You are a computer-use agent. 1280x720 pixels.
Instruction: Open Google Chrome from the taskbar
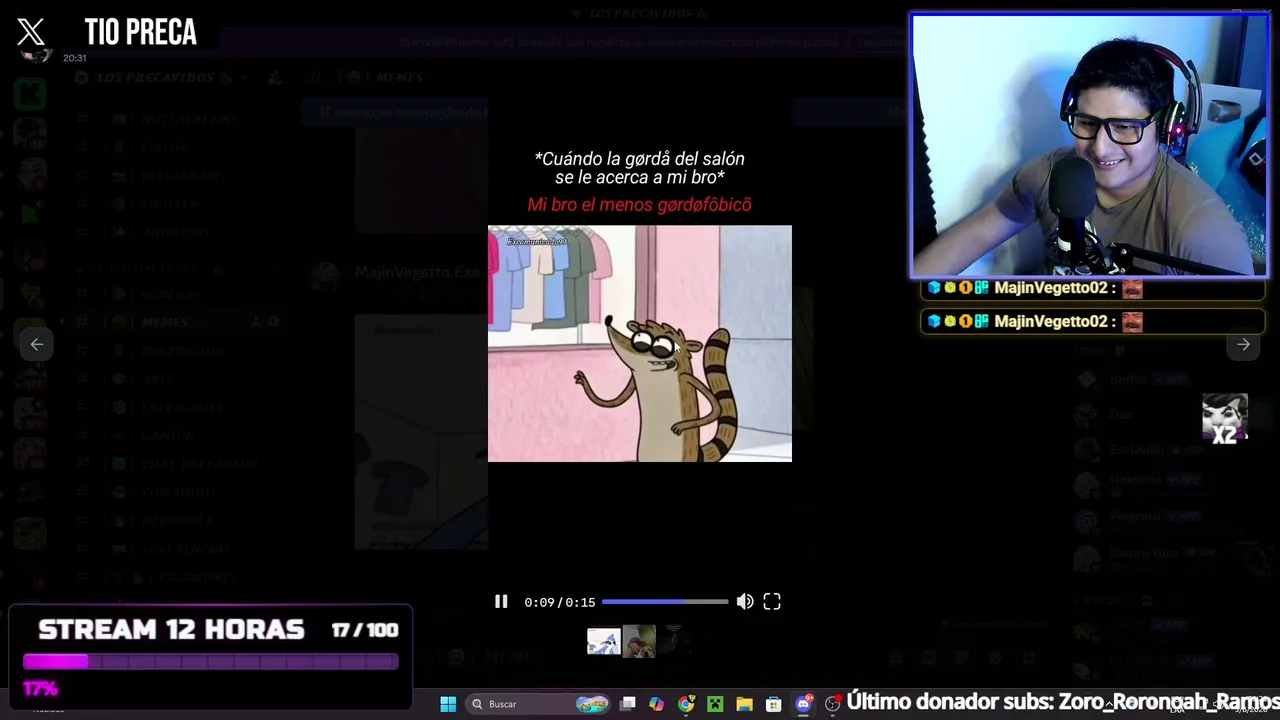click(x=685, y=704)
